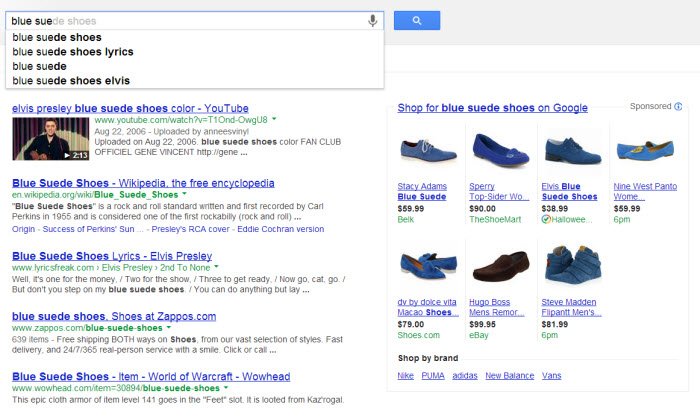Click the Steve Madden sneaker image

[x=573, y=265]
